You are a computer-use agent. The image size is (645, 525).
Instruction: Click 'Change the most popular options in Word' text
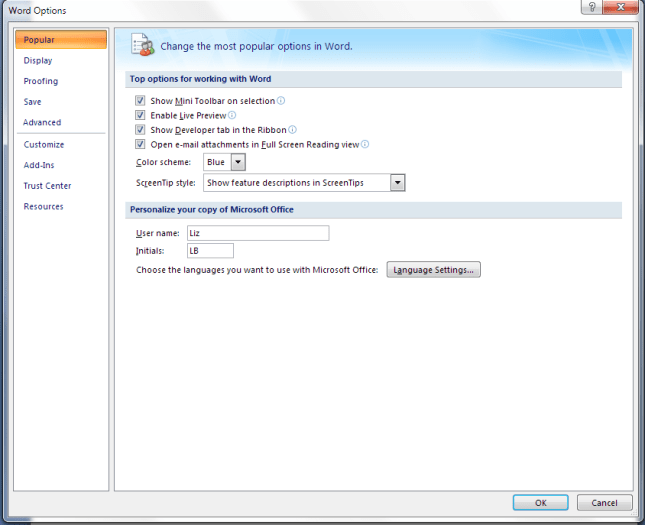click(x=256, y=46)
